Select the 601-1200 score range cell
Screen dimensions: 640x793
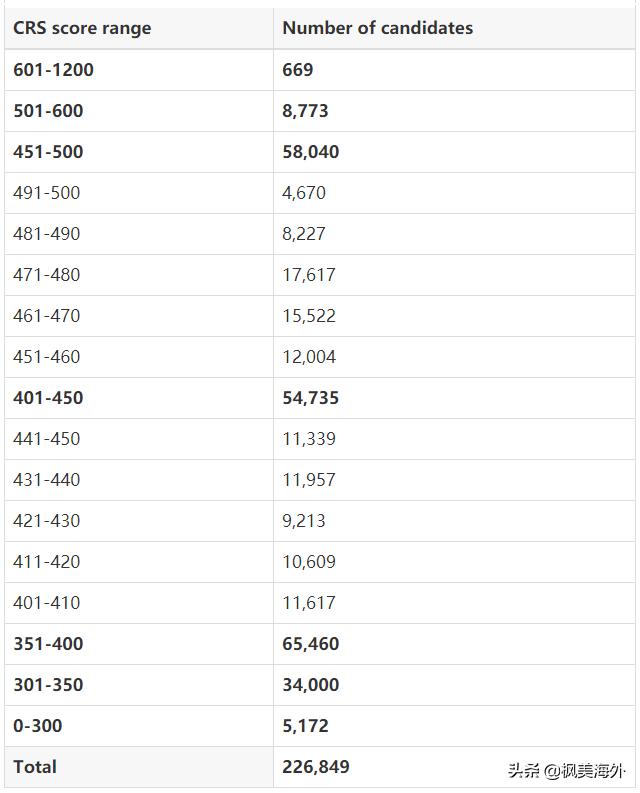53,70
